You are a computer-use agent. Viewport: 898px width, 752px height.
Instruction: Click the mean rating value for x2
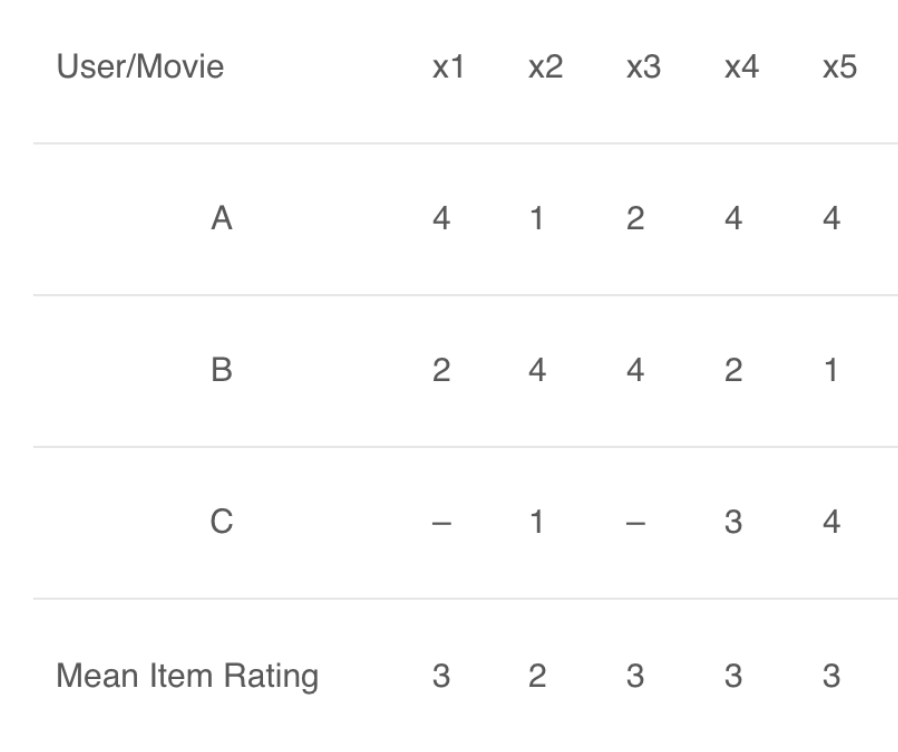(538, 677)
